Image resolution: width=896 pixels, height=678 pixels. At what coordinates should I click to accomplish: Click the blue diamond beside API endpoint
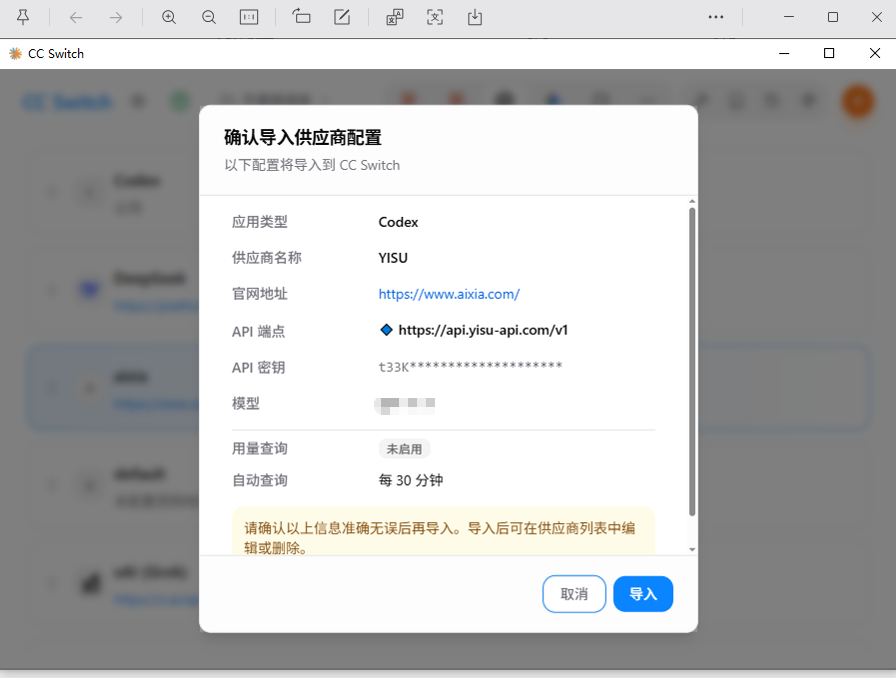386,330
